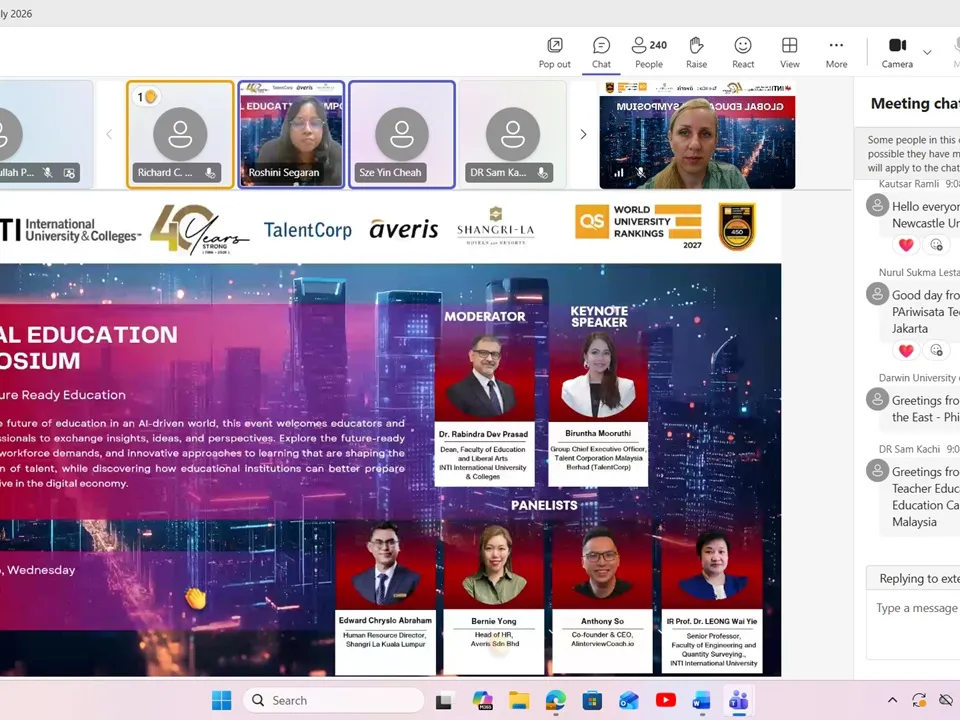Show next participants in the strip
This screenshot has width=960, height=720.
(x=583, y=134)
